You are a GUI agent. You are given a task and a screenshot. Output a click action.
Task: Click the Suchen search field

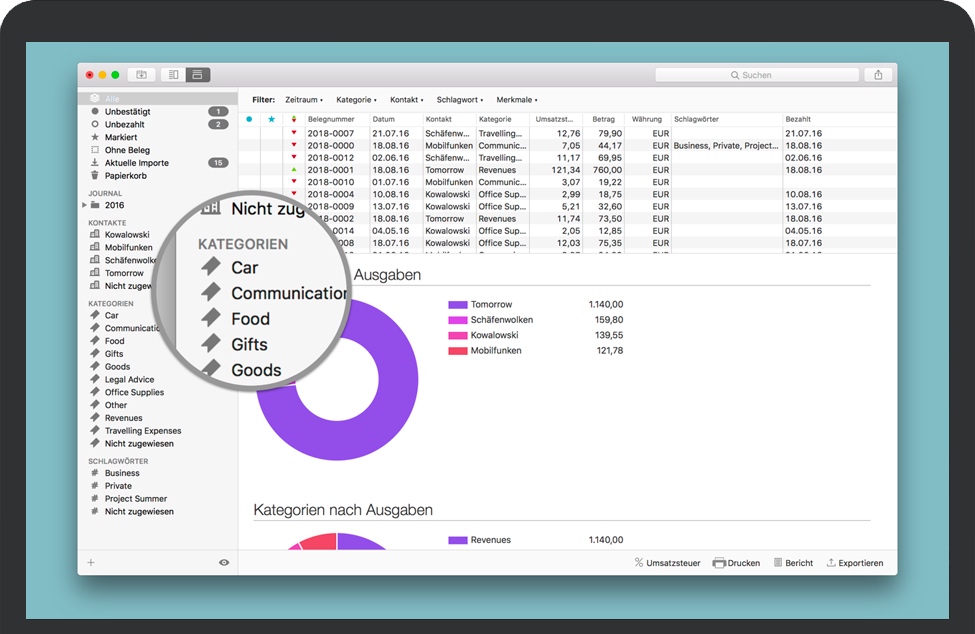(757, 75)
